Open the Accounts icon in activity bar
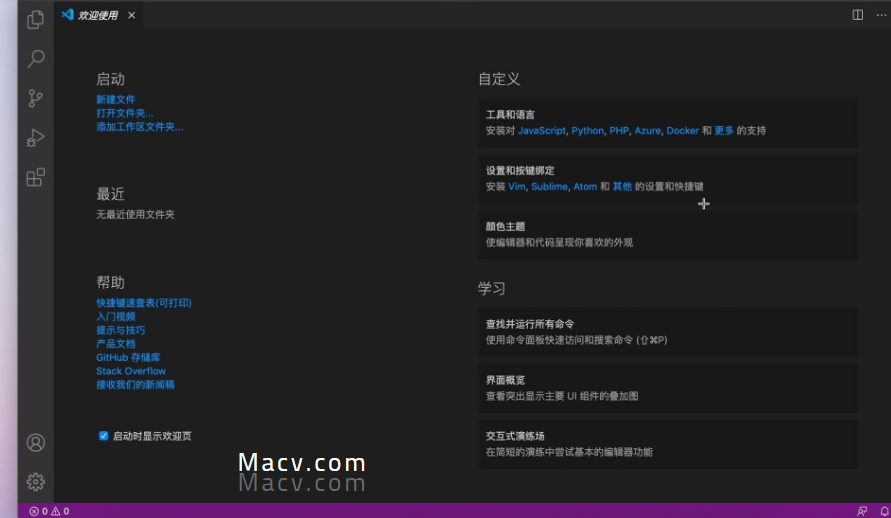Viewport: 891px width, 518px height. [x=35, y=442]
